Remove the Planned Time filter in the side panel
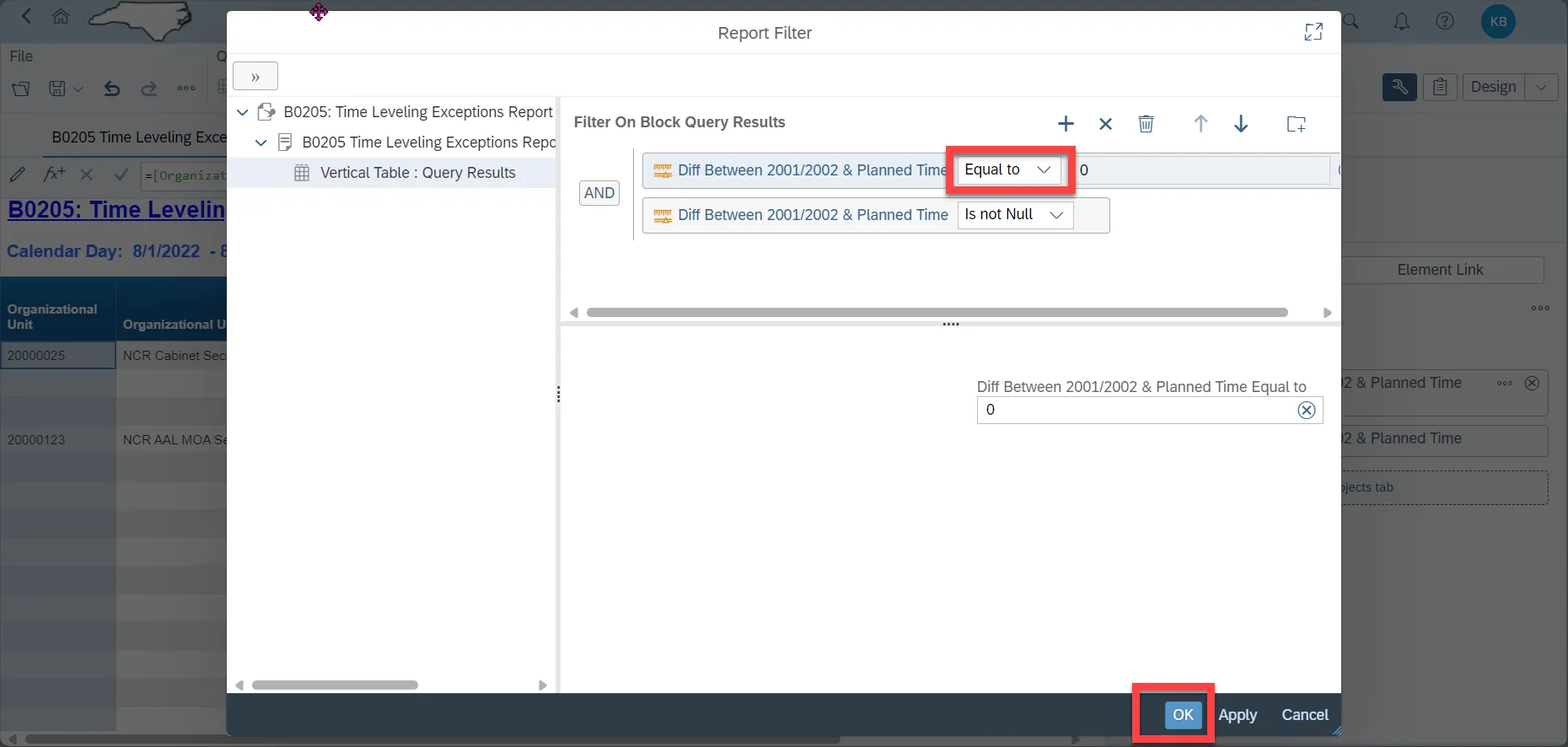Image resolution: width=1568 pixels, height=747 pixels. click(x=1532, y=383)
